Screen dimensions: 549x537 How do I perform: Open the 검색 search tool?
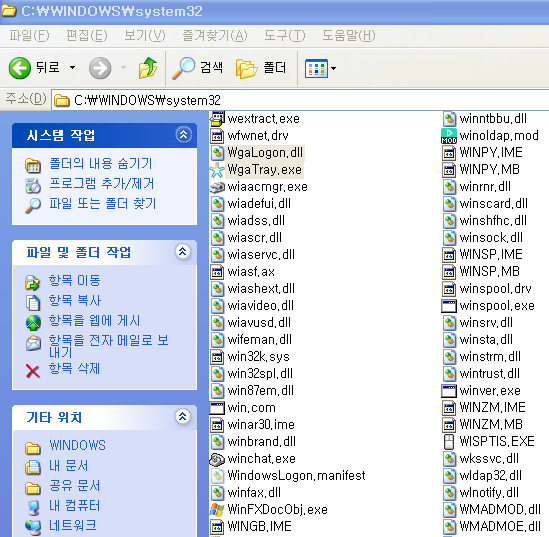[197, 68]
